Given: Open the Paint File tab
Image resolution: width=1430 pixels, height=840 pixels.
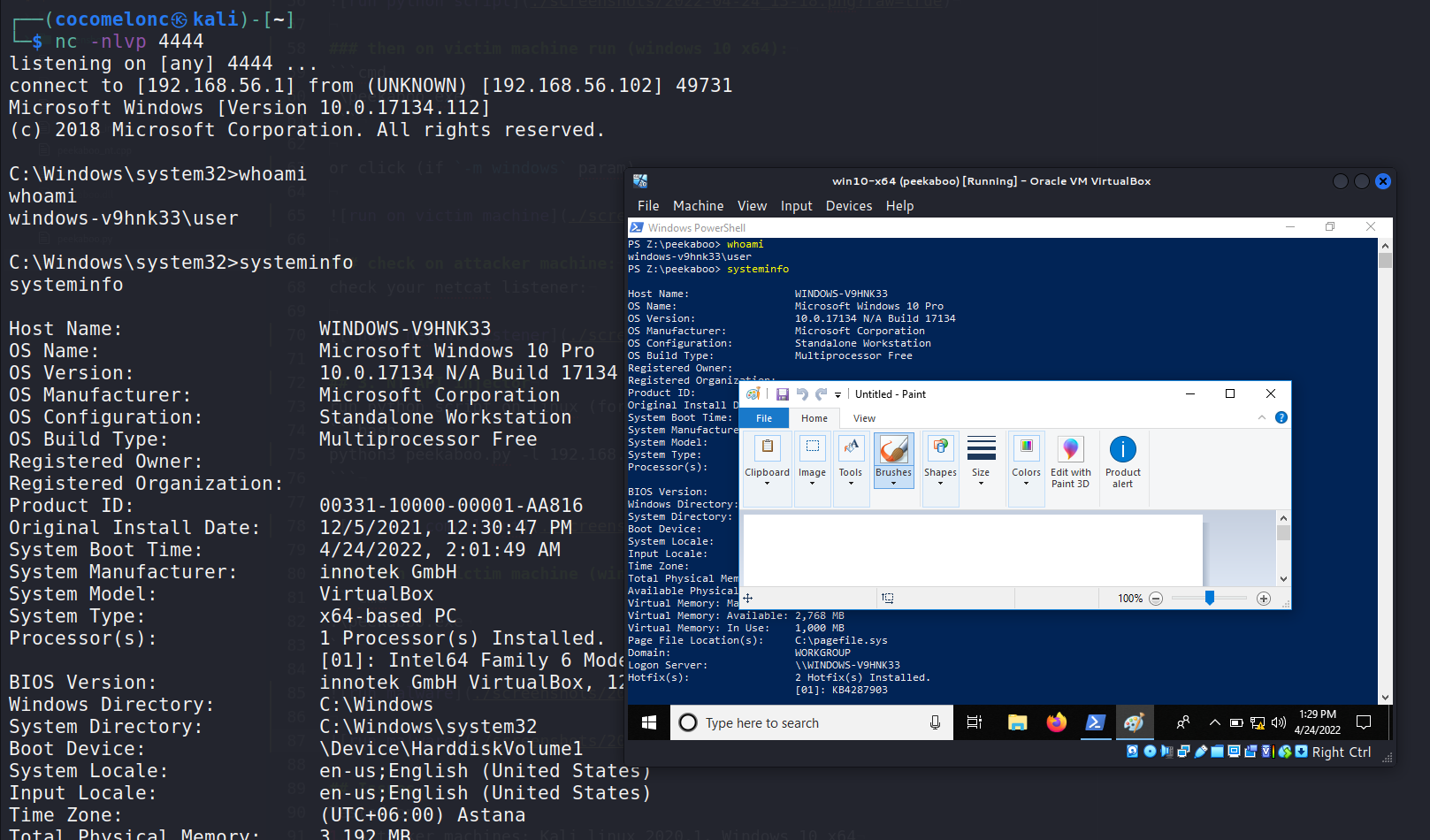Looking at the screenshot, I should click(x=764, y=418).
